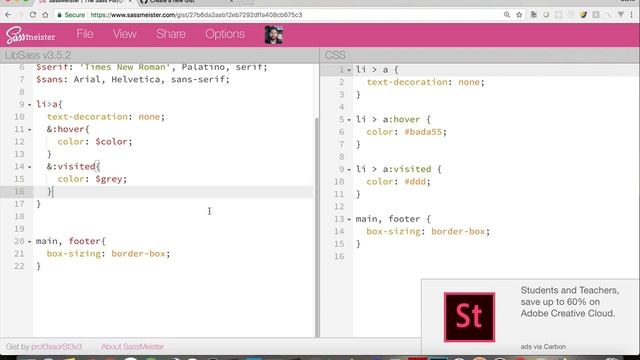The image size is (640, 360).
Task: Open the browser three-dot menu
Action: [631, 15]
